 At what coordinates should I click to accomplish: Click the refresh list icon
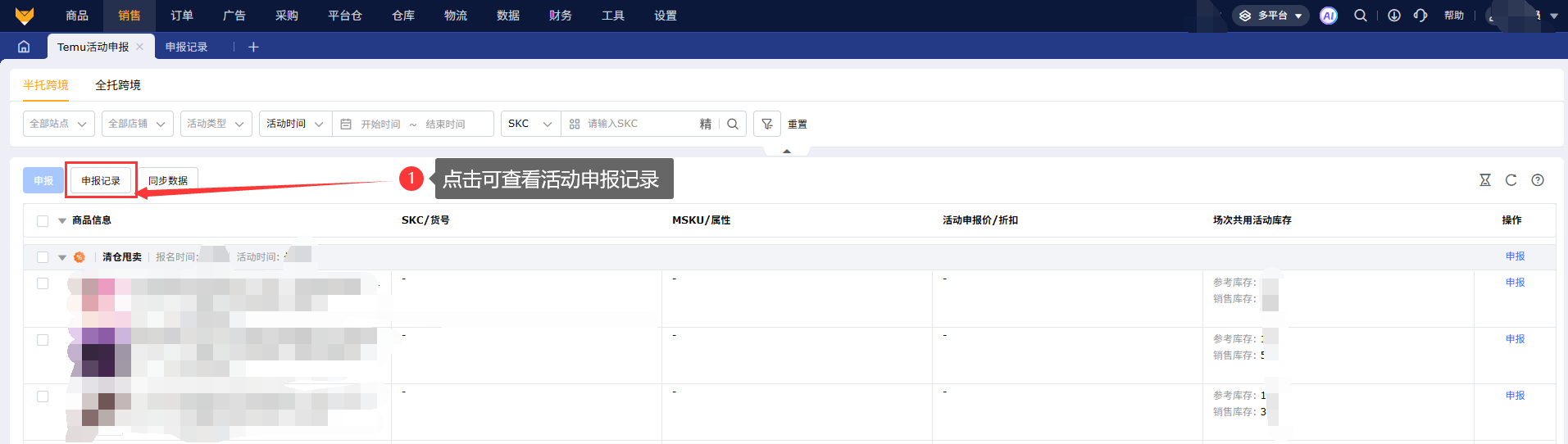click(1511, 180)
